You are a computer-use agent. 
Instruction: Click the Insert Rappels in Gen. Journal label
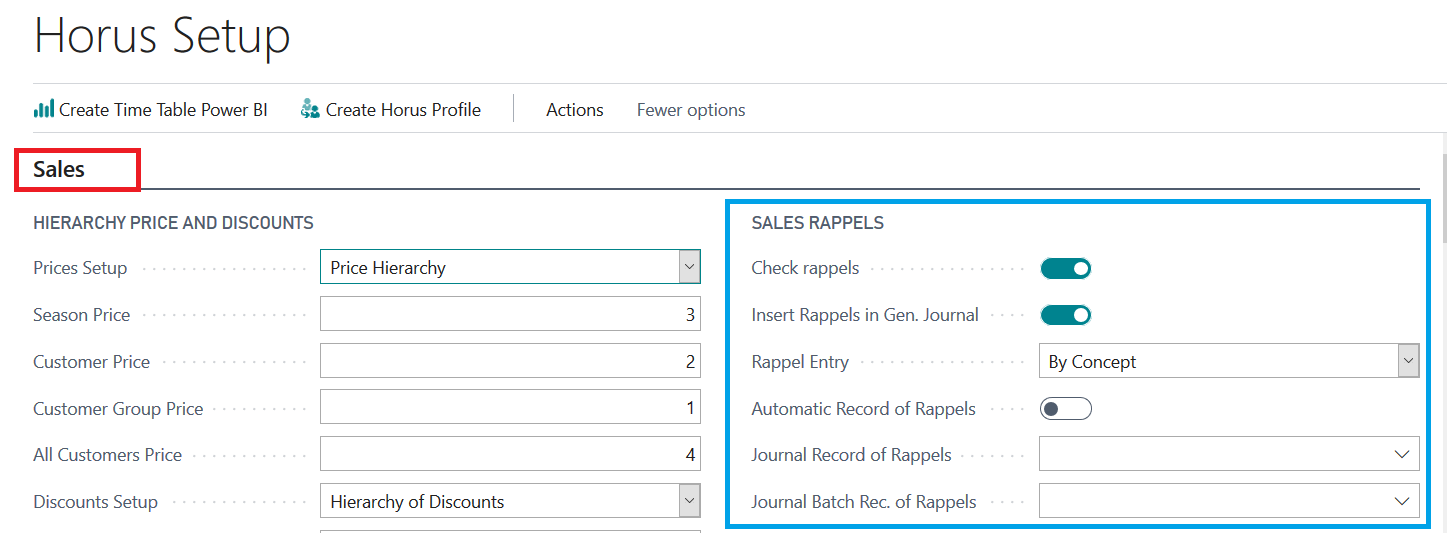point(865,315)
